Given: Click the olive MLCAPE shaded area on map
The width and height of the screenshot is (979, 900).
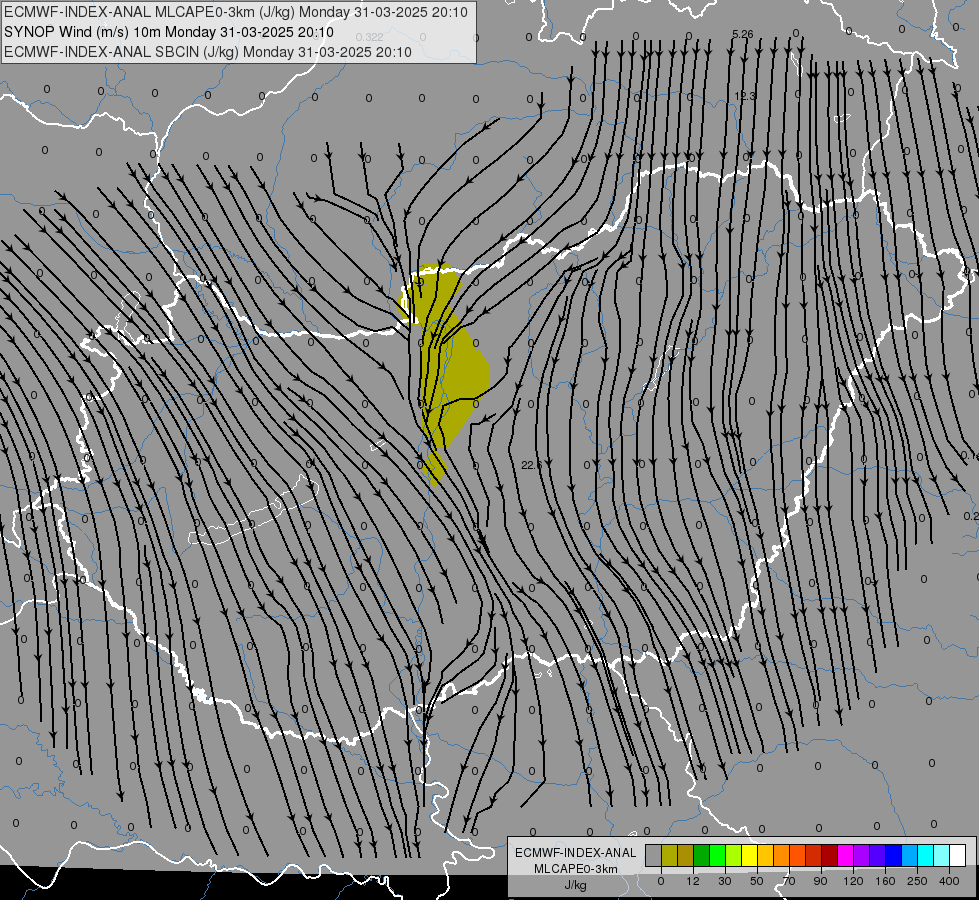Looking at the screenshot, I should click(x=462, y=368).
